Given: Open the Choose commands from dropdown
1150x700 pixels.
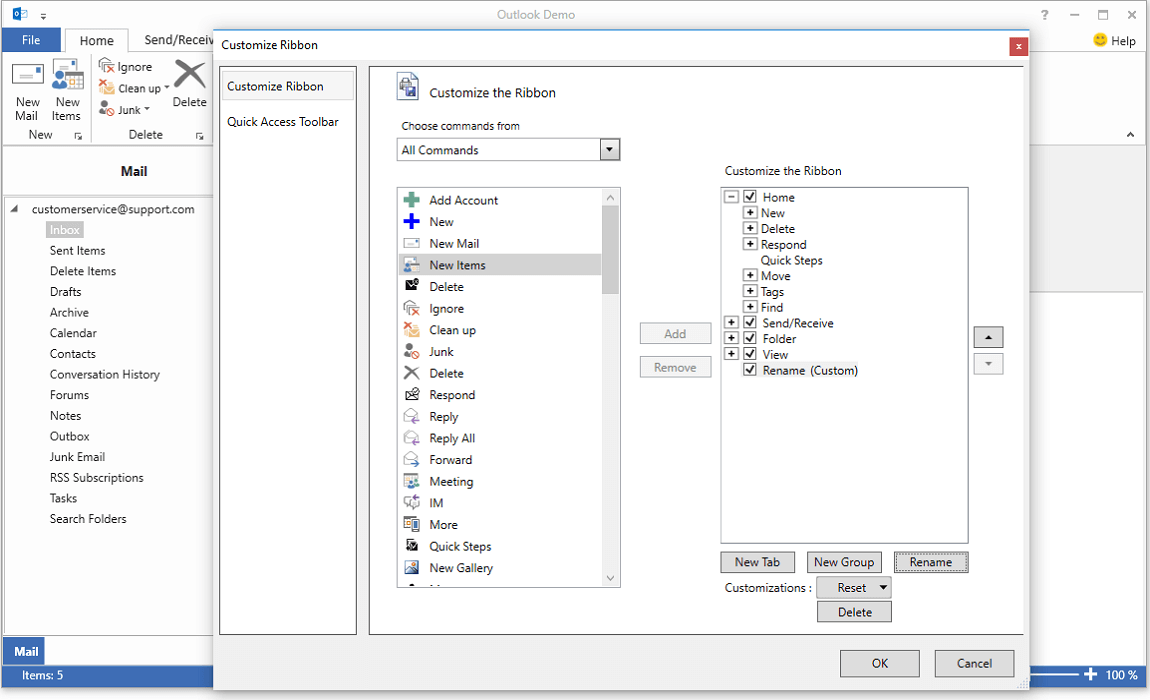Looking at the screenshot, I should 609,150.
